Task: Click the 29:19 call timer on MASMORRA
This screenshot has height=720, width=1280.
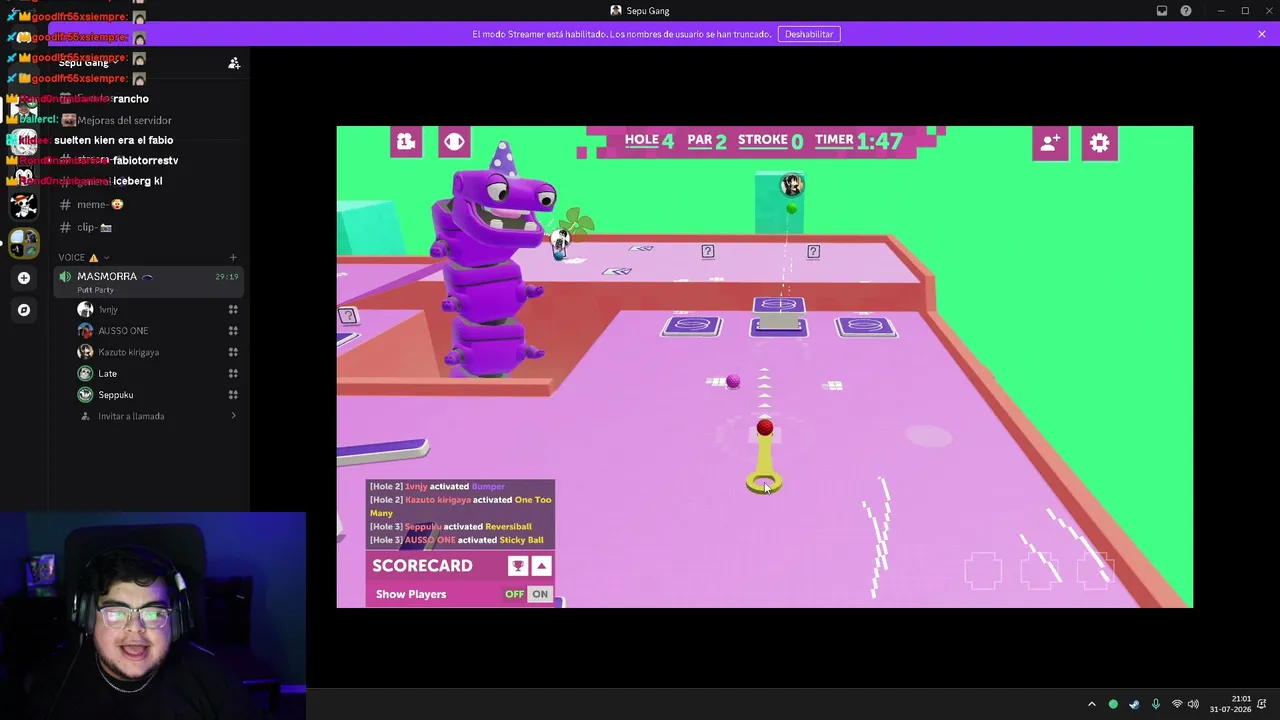Action: [x=227, y=277]
